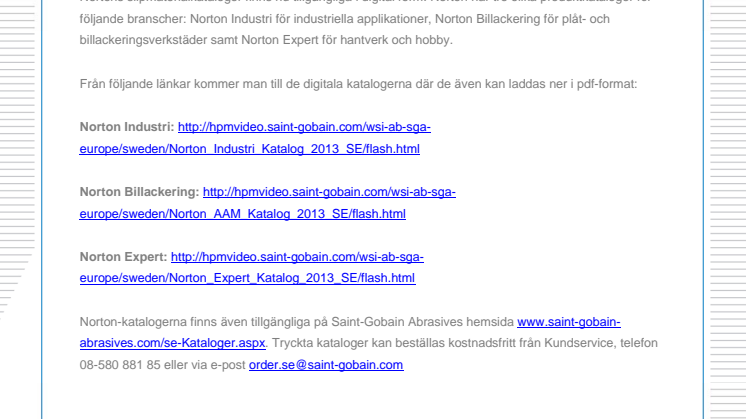This screenshot has height=419, width=746.
Task: Click the bold "Norton Billackering:" label
Action: [139, 192]
